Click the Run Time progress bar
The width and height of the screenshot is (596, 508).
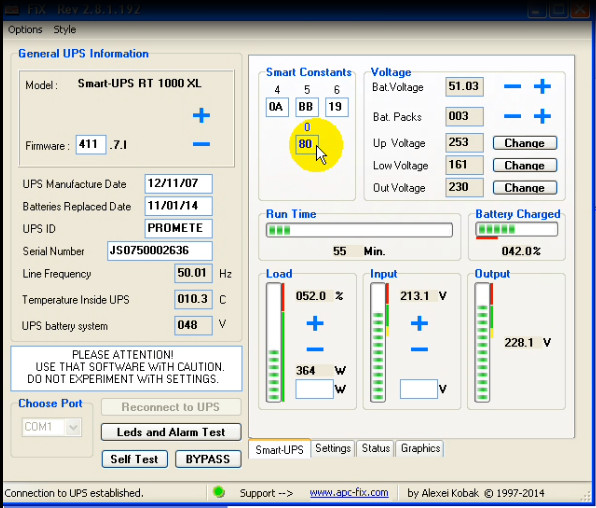click(x=359, y=230)
